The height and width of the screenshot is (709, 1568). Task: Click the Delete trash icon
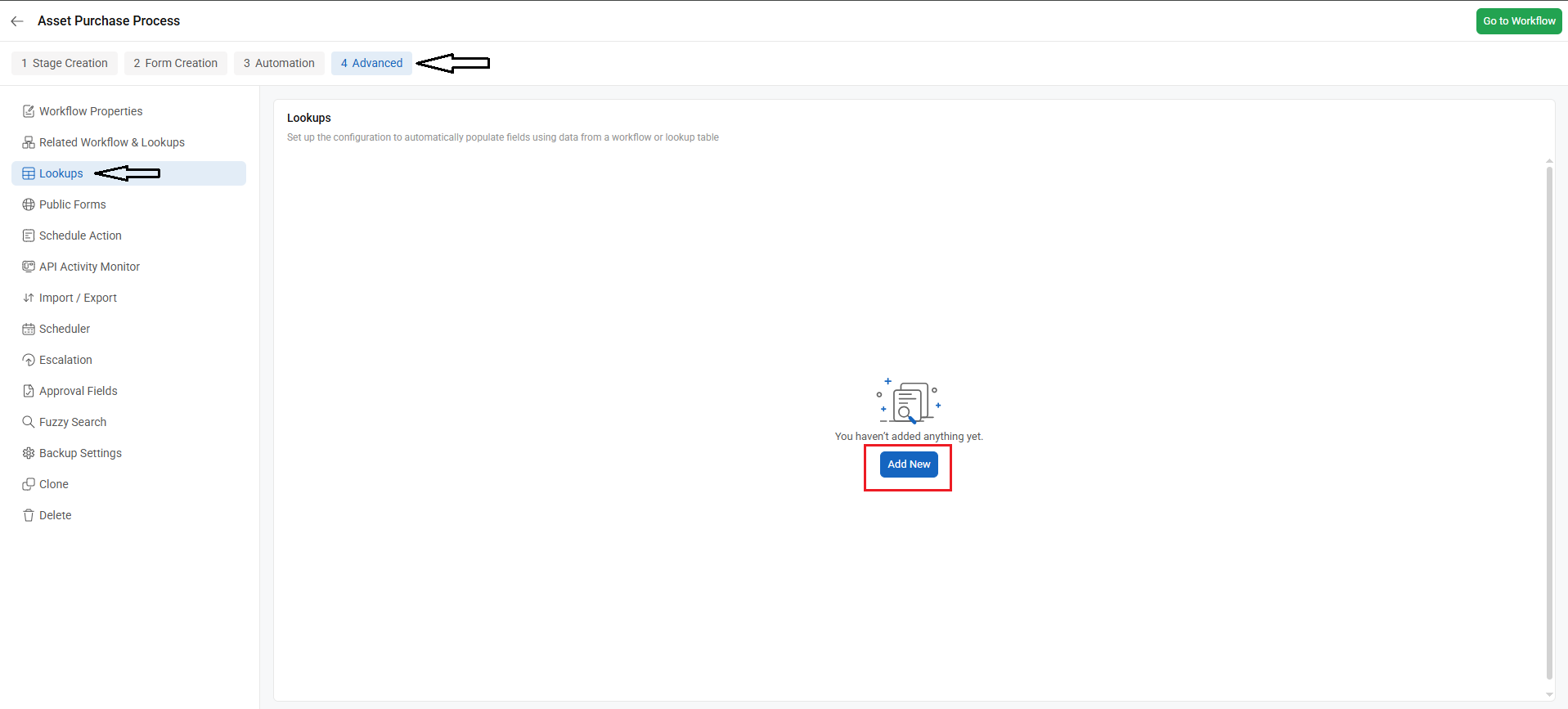pyautogui.click(x=29, y=515)
